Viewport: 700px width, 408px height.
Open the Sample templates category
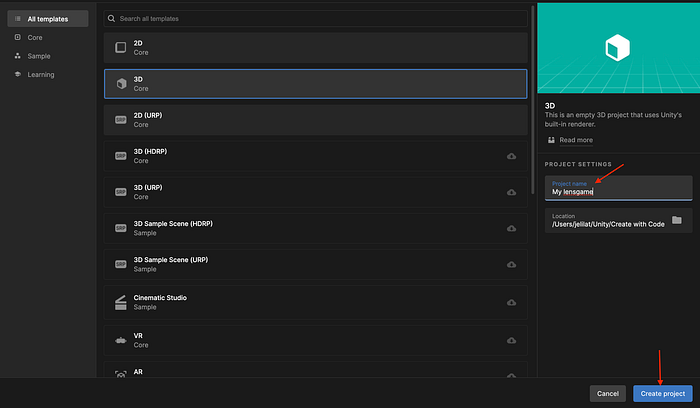pos(39,56)
